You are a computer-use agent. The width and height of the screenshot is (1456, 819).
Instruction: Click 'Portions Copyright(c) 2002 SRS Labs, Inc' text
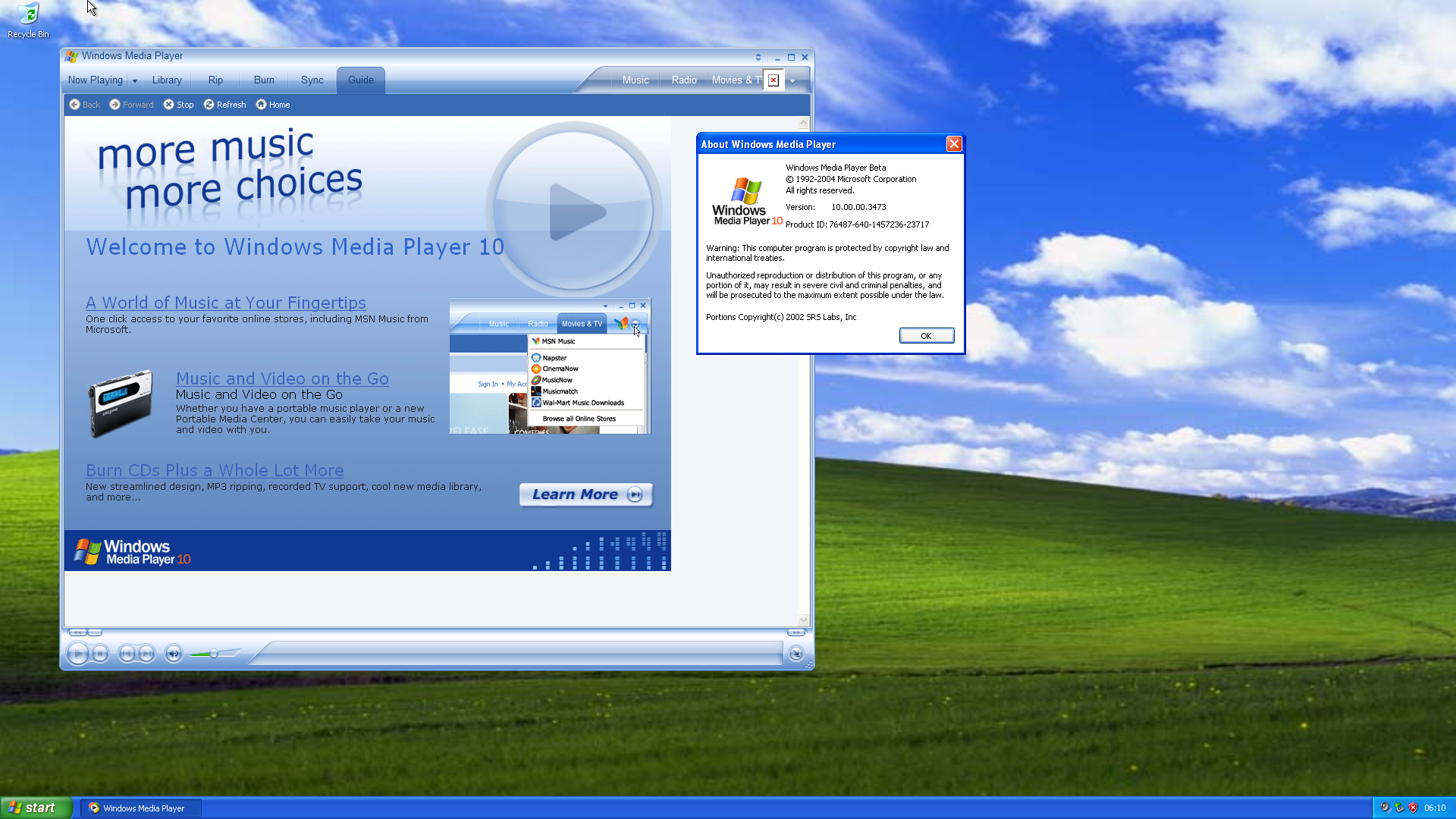(781, 317)
